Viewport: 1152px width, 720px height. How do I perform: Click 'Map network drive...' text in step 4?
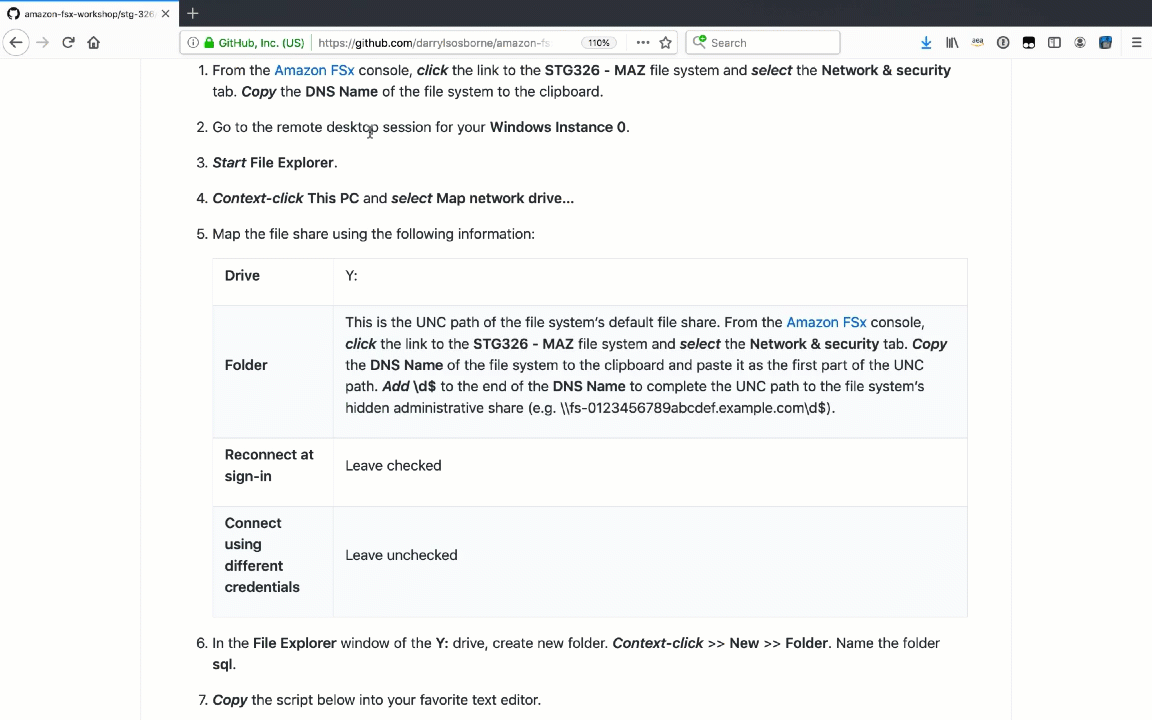tap(505, 198)
